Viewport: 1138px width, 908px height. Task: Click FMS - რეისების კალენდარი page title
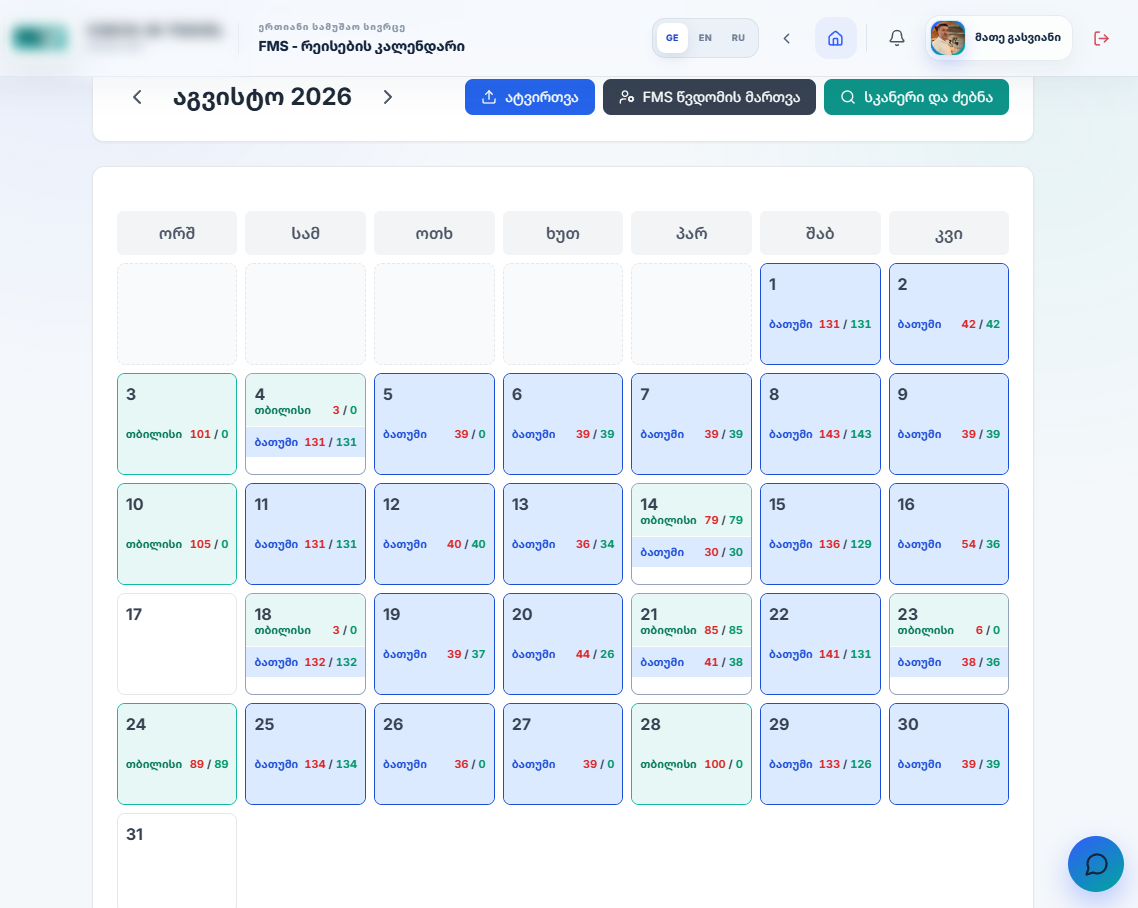361,46
